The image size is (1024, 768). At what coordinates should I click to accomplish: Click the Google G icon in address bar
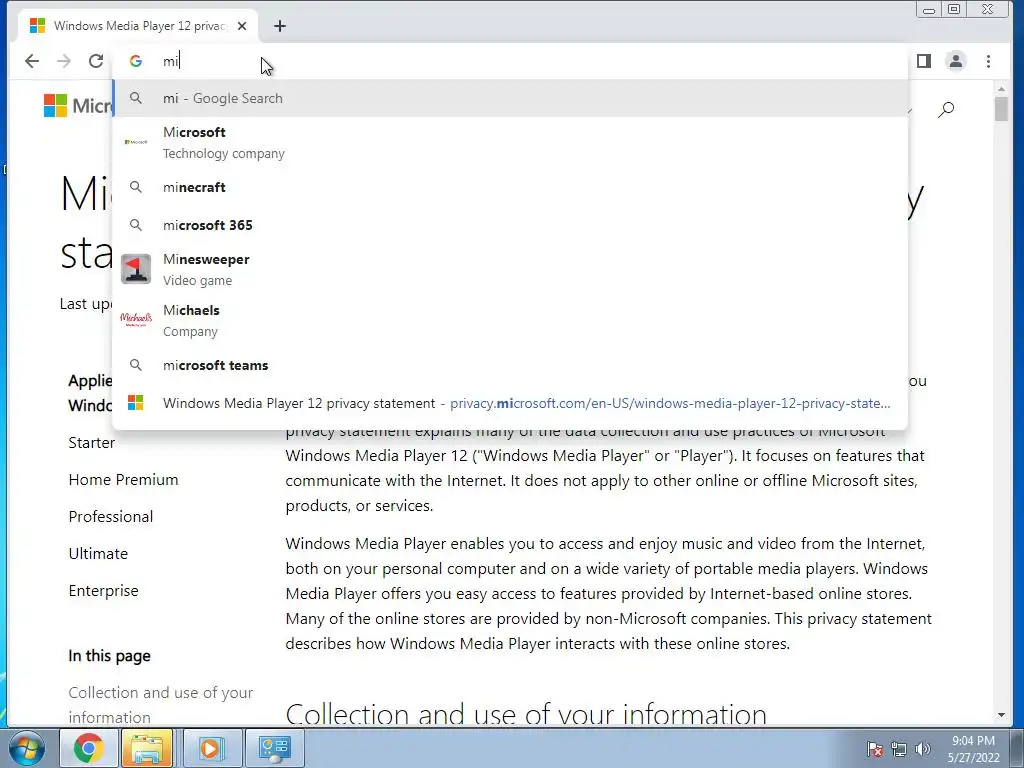click(x=136, y=61)
